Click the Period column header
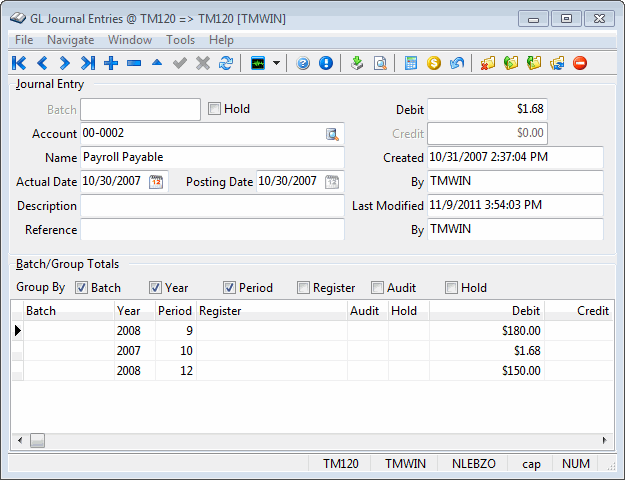The image size is (625, 480). click(x=175, y=311)
